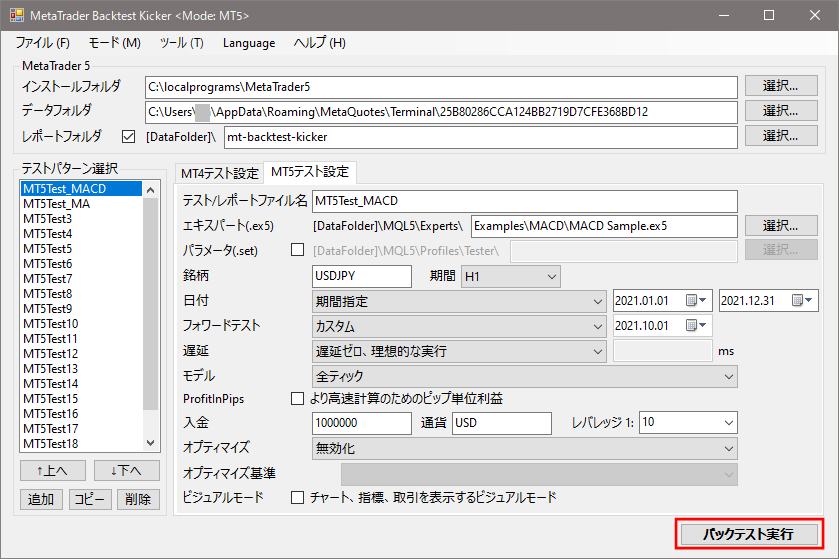This screenshot has height=559, width=839.
Task: Switch to the MT5テスト設定 tab
Action: pos(310,172)
